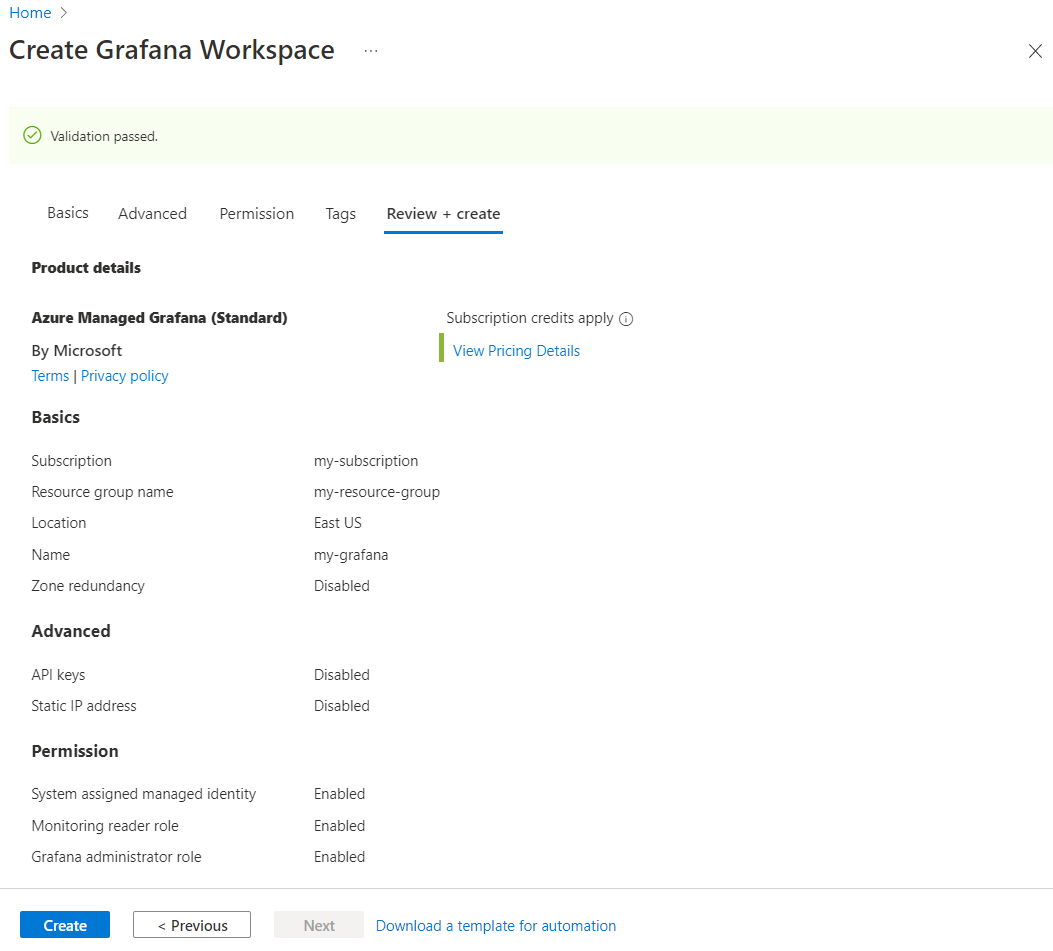Click the 'Create Grafana Workspace' page title
The image size is (1053, 951).
pos(172,50)
